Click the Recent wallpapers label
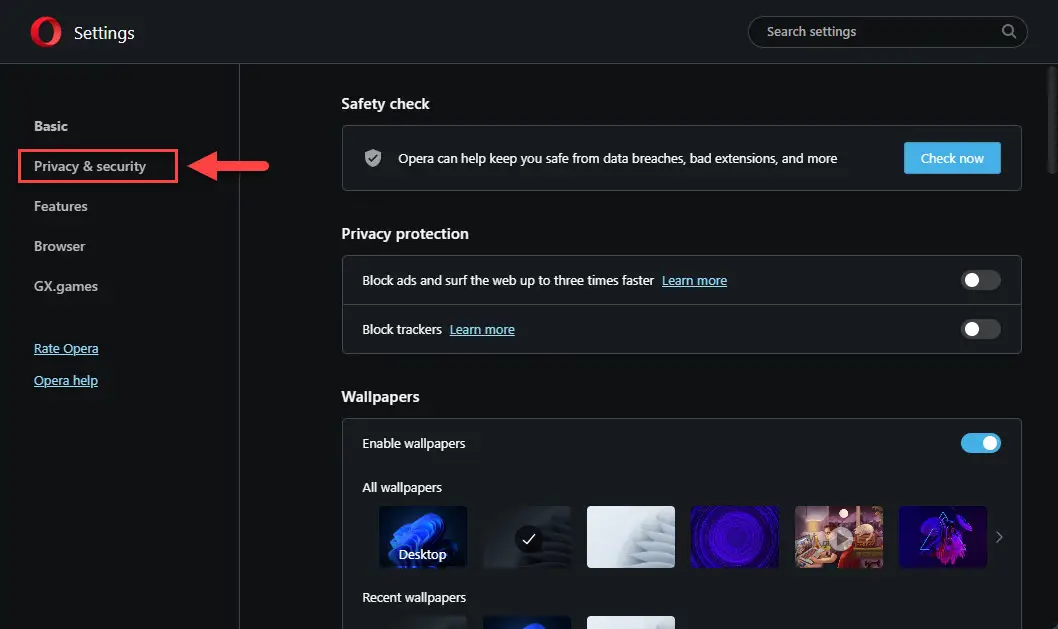Image resolution: width=1058 pixels, height=629 pixels. click(x=414, y=597)
